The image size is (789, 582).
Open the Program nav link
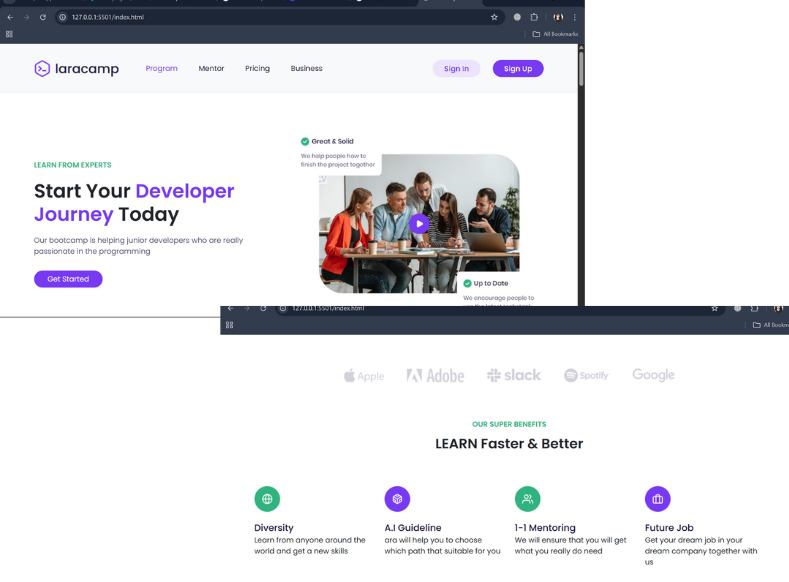coord(162,68)
